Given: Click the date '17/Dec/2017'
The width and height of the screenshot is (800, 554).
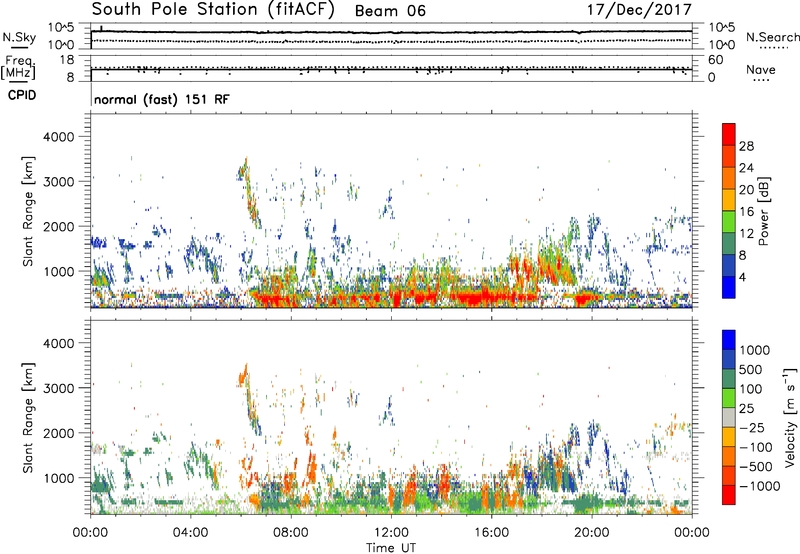Looking at the screenshot, I should click(x=639, y=10).
